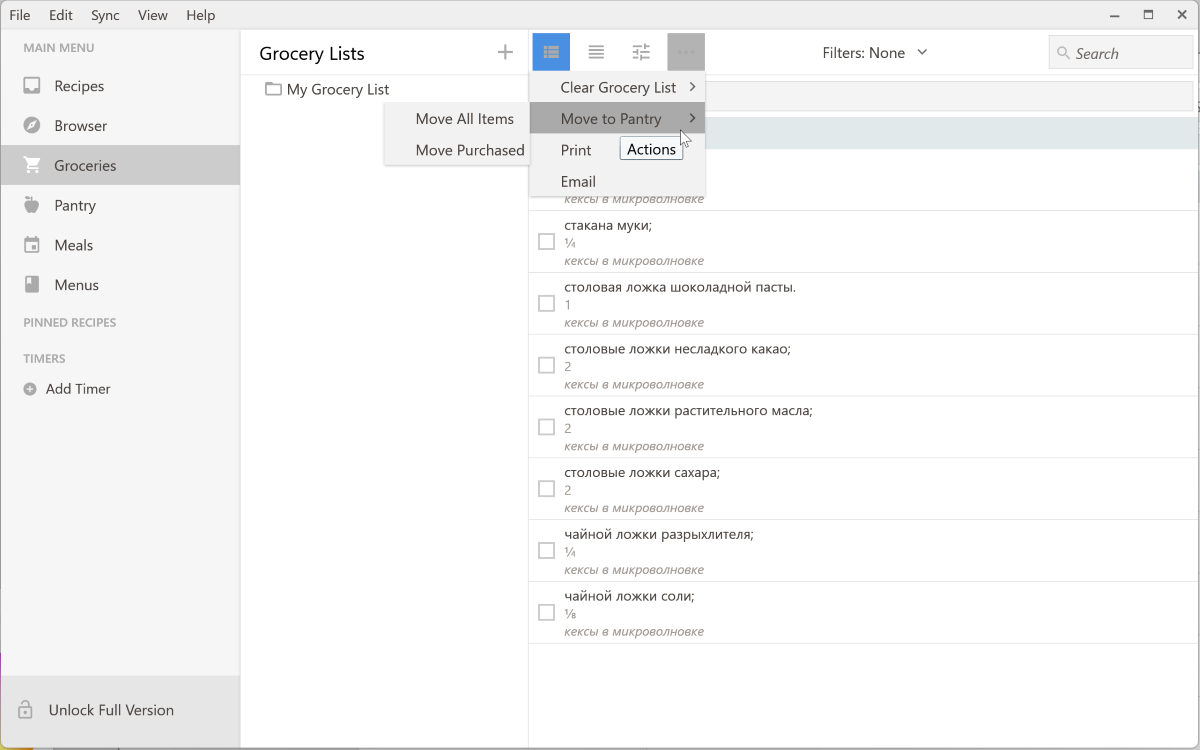Click Add Timer

[78, 389]
